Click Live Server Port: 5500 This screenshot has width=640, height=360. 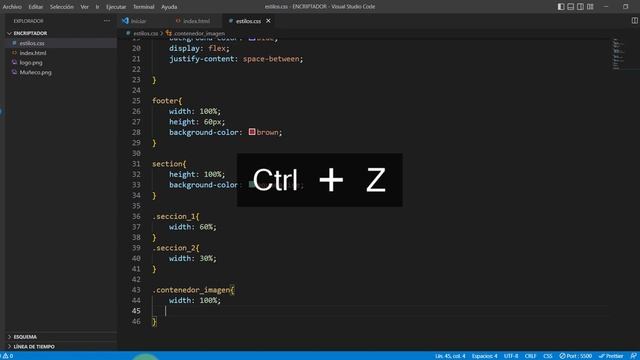click(x=576, y=356)
